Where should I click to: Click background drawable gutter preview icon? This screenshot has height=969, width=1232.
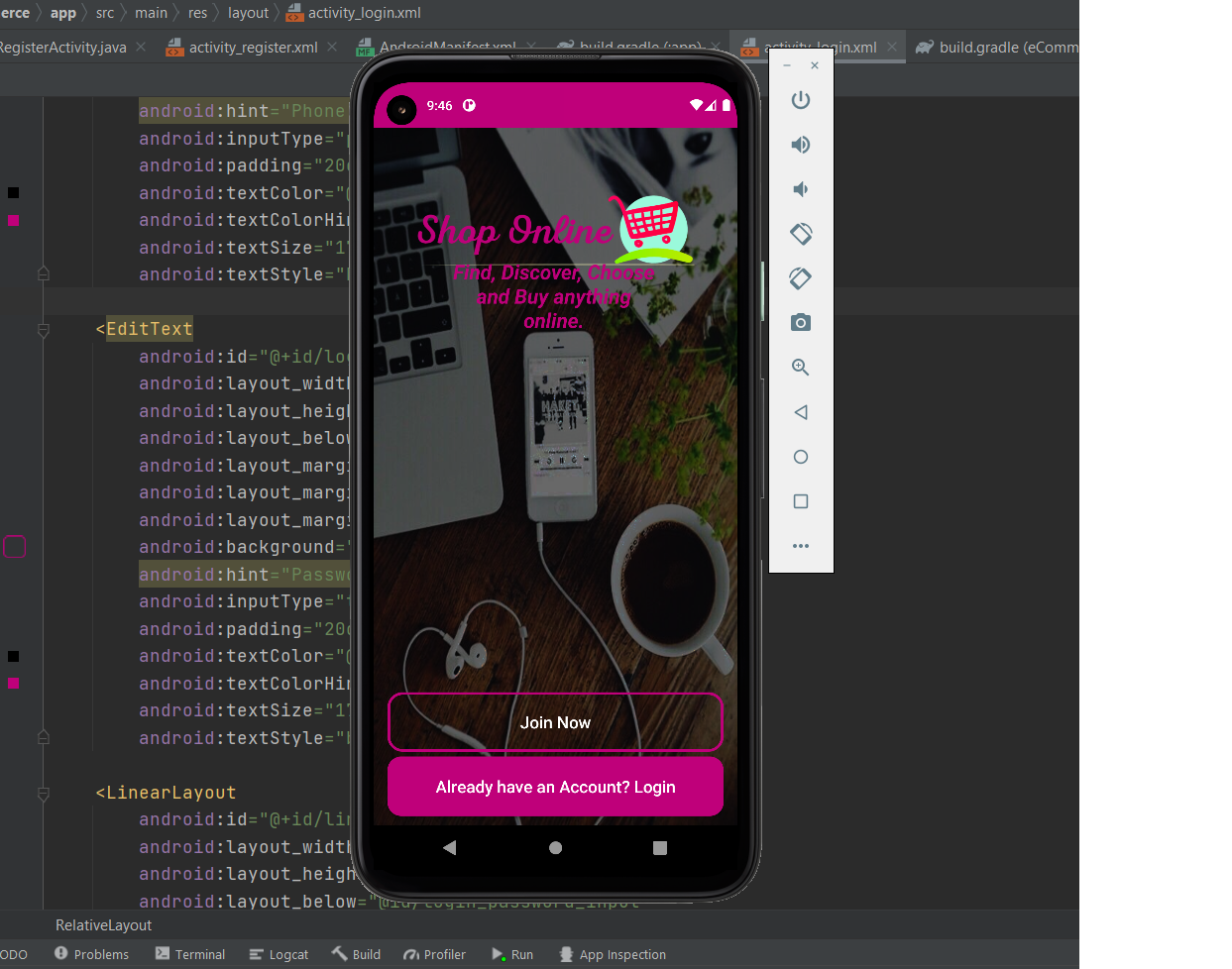[15, 547]
